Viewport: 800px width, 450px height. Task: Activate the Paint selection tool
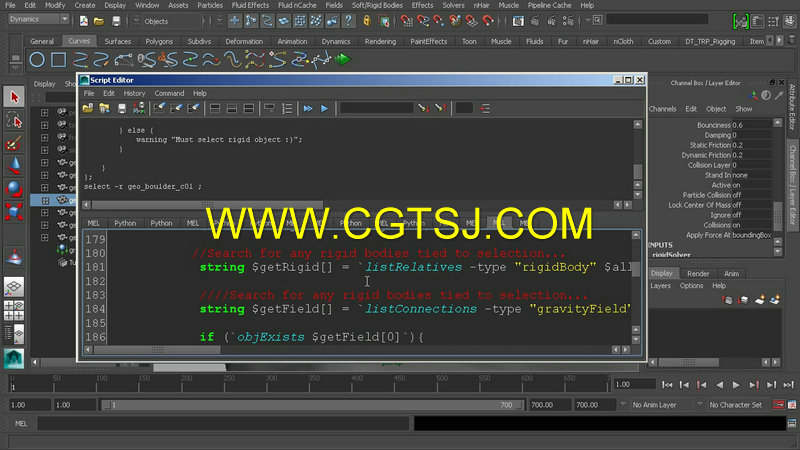coord(14,143)
